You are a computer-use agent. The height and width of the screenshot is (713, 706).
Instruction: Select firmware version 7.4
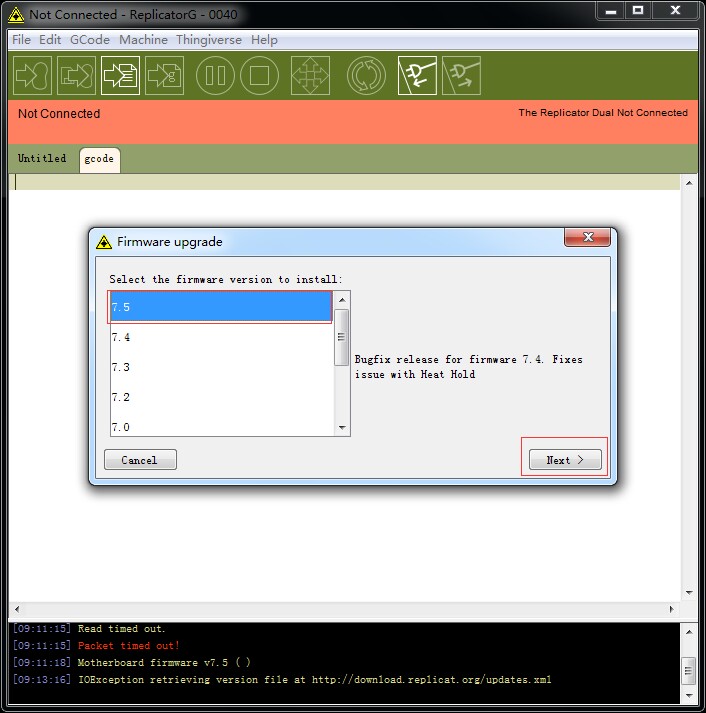coord(221,337)
